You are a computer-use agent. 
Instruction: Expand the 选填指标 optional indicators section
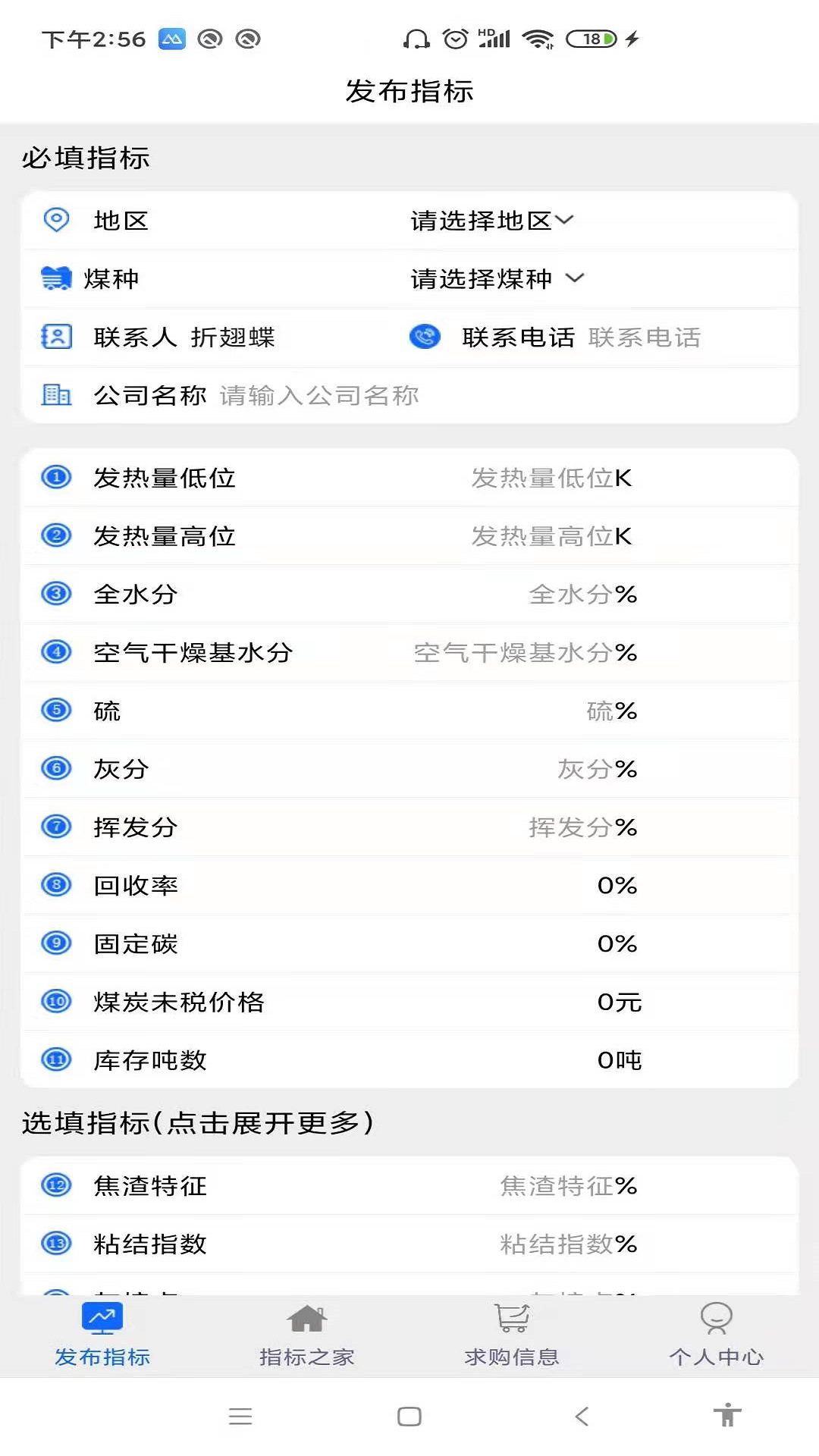pos(197,1123)
